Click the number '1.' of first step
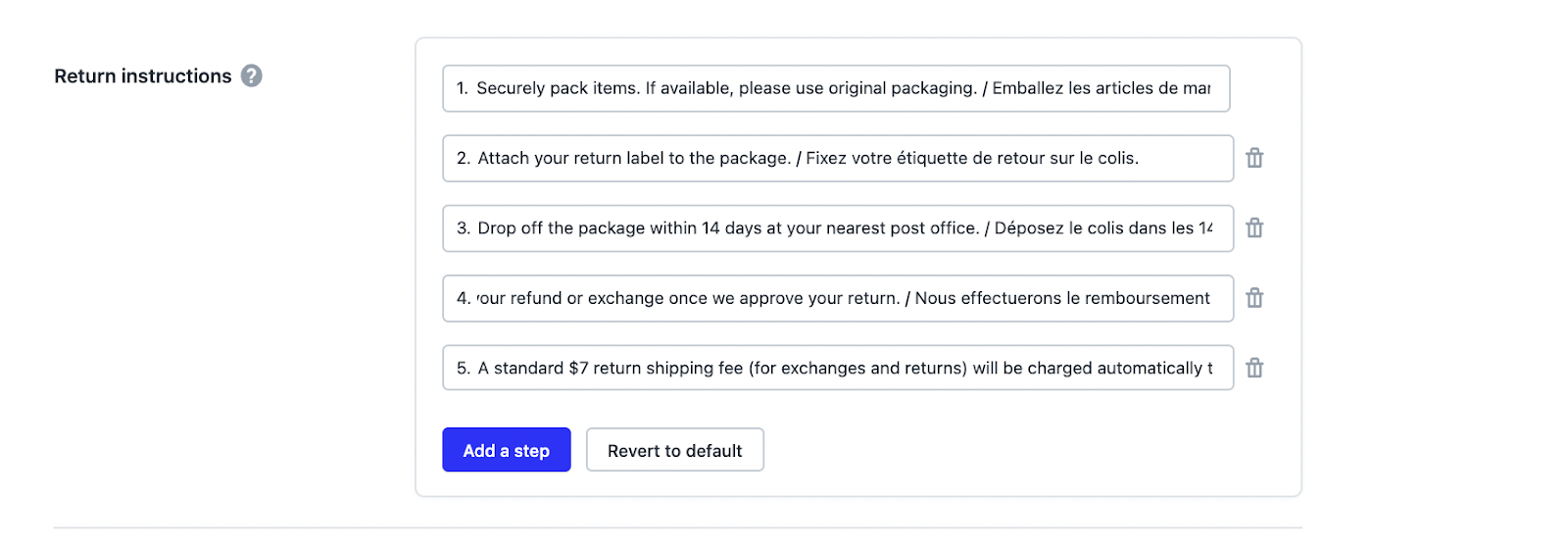1568x549 pixels. 463,88
